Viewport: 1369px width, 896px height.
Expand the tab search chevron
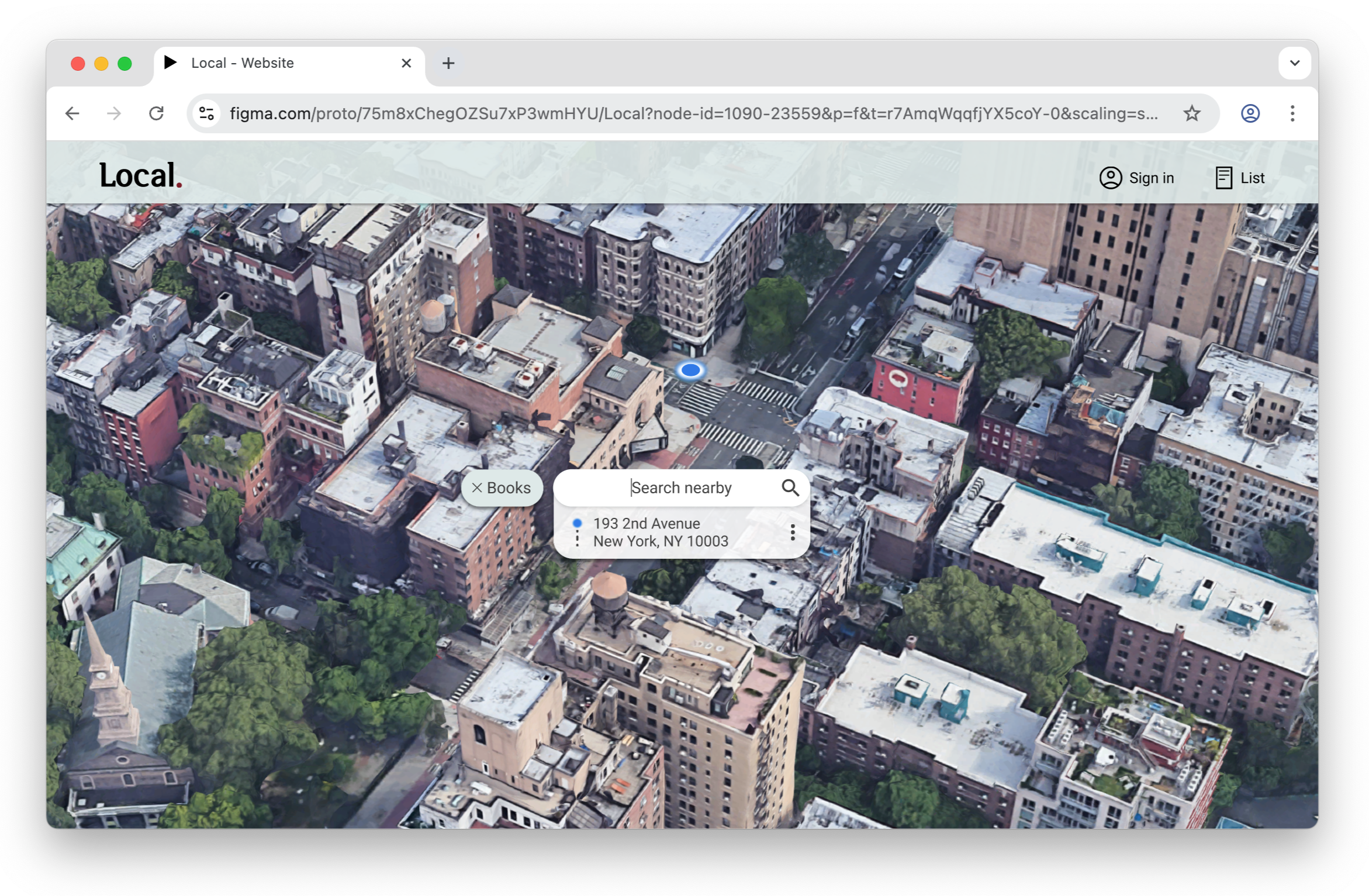point(1295,63)
